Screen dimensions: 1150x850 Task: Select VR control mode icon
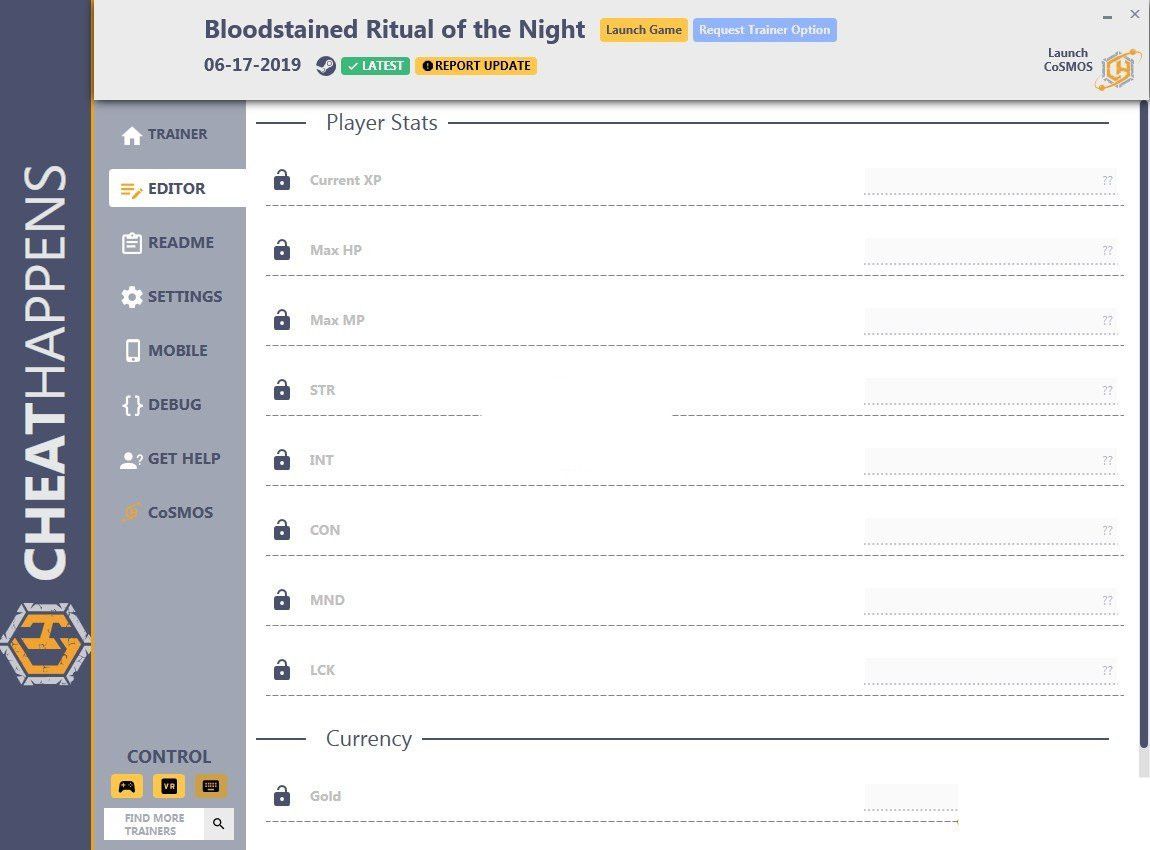pos(169,786)
